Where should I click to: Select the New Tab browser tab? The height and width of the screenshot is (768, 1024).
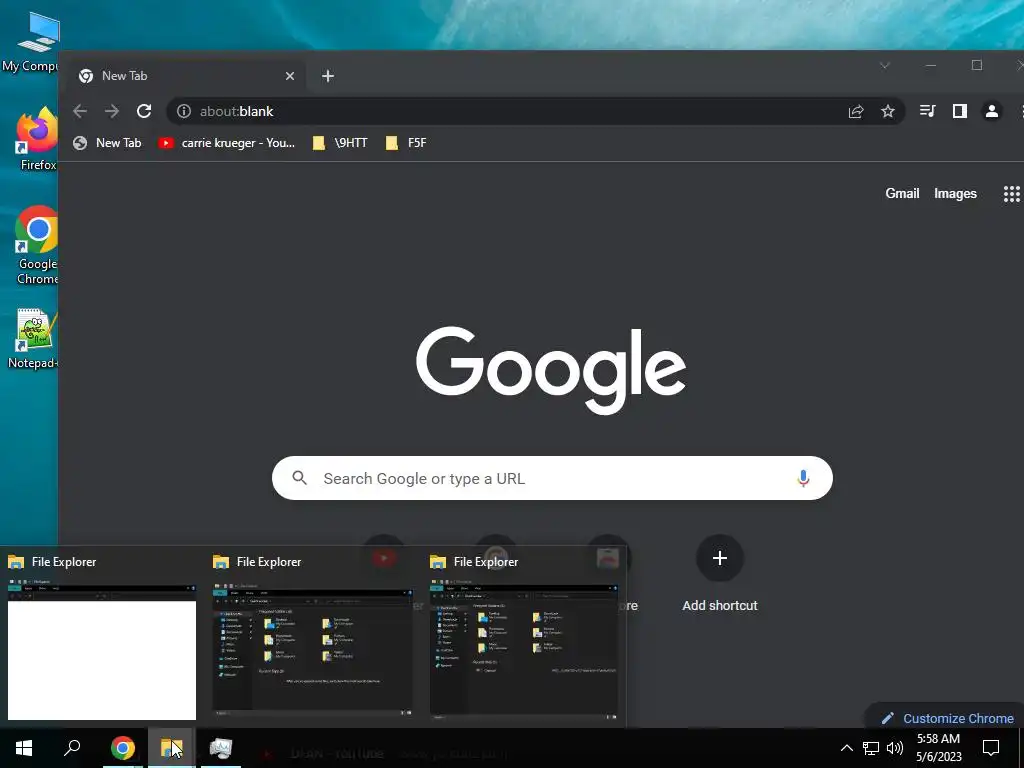click(186, 76)
